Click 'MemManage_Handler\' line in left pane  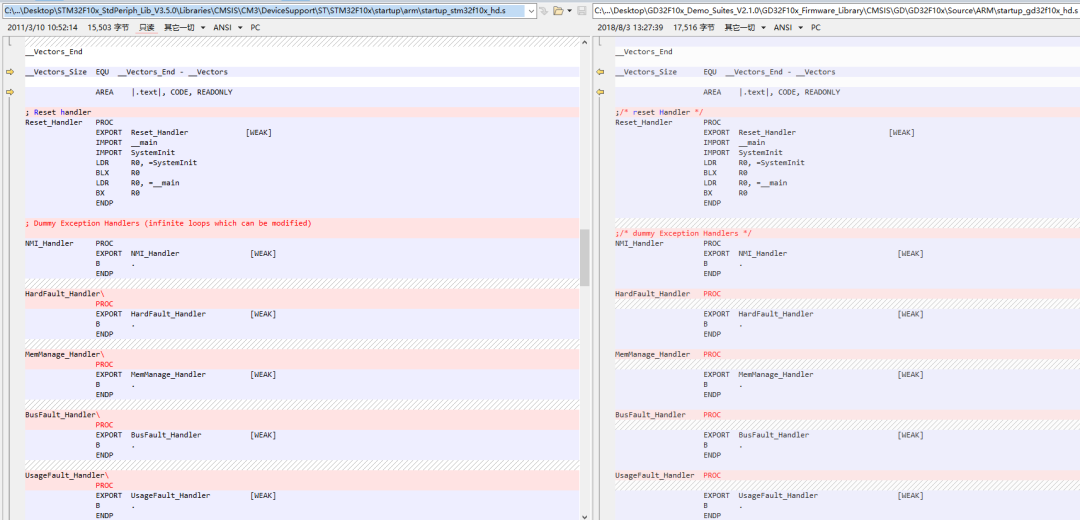pyautogui.click(x=65, y=354)
